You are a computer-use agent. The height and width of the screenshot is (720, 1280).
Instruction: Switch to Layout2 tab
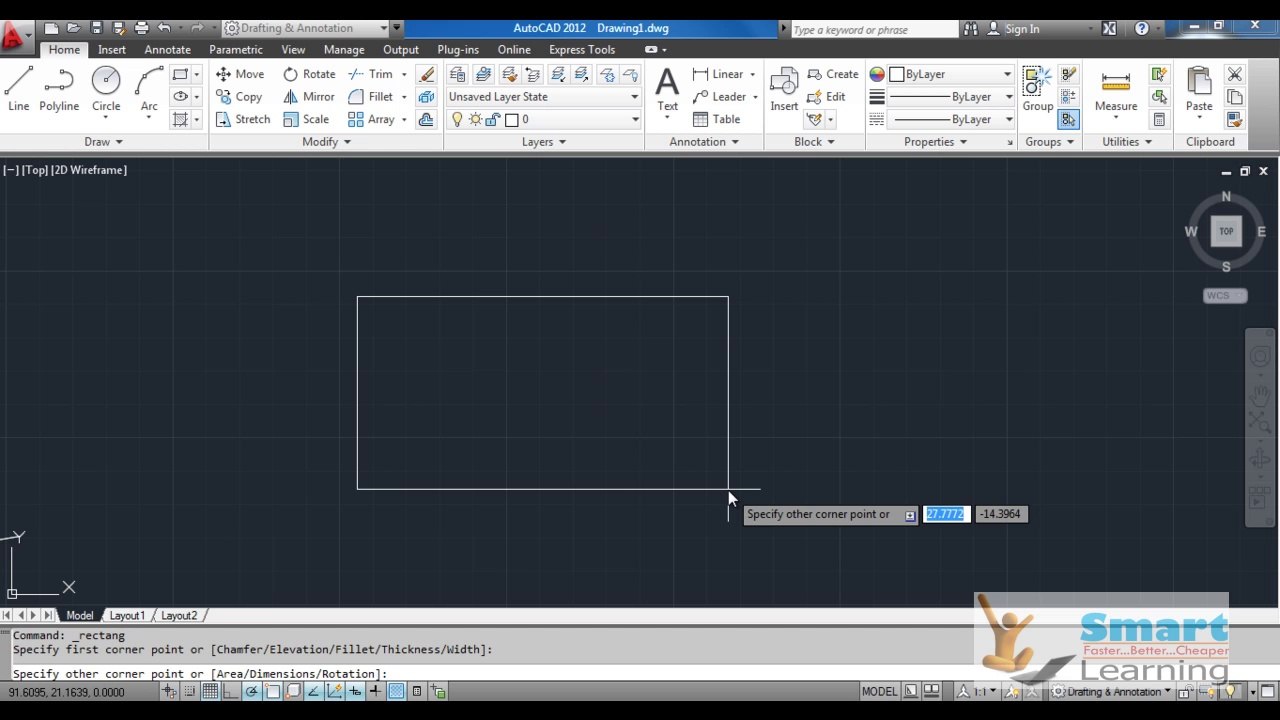click(x=179, y=615)
